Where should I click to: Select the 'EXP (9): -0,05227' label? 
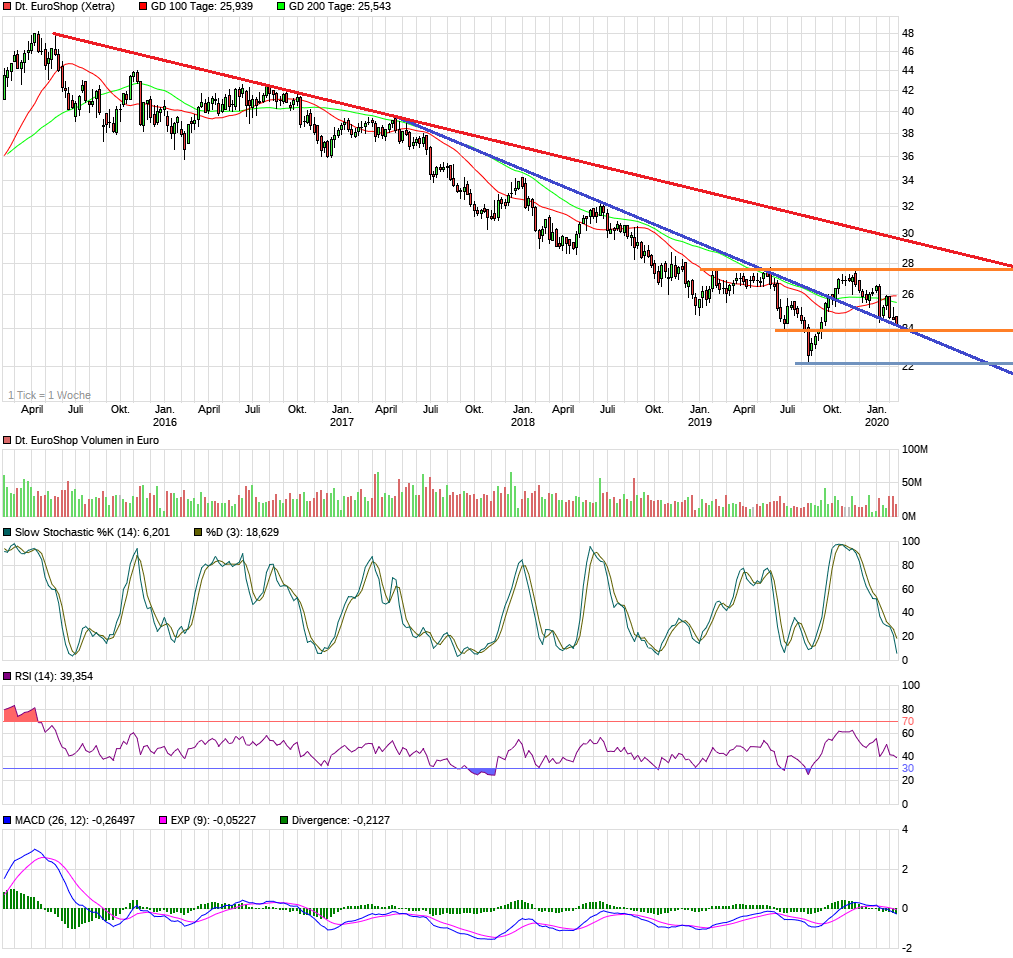coord(213,821)
